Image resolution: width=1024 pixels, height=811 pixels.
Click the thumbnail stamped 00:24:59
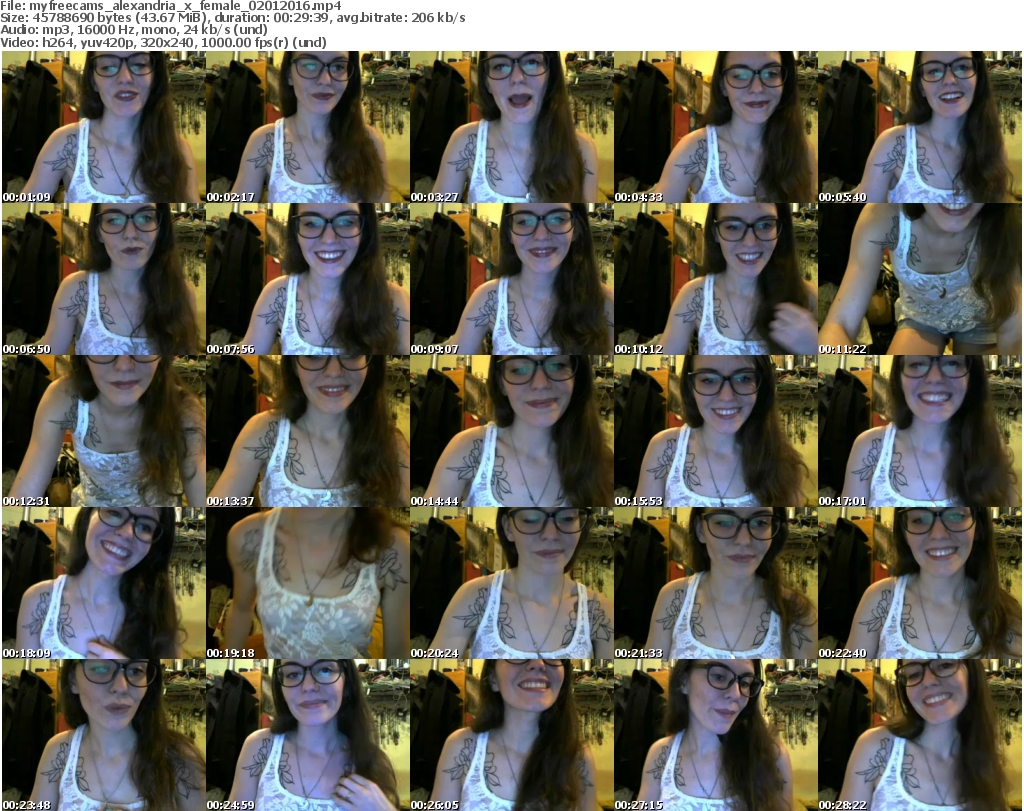(x=308, y=735)
